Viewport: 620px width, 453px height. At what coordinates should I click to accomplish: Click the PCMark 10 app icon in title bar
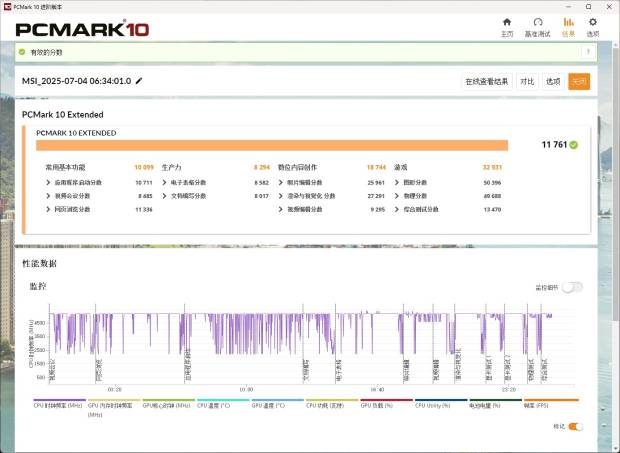[x=7, y=7]
